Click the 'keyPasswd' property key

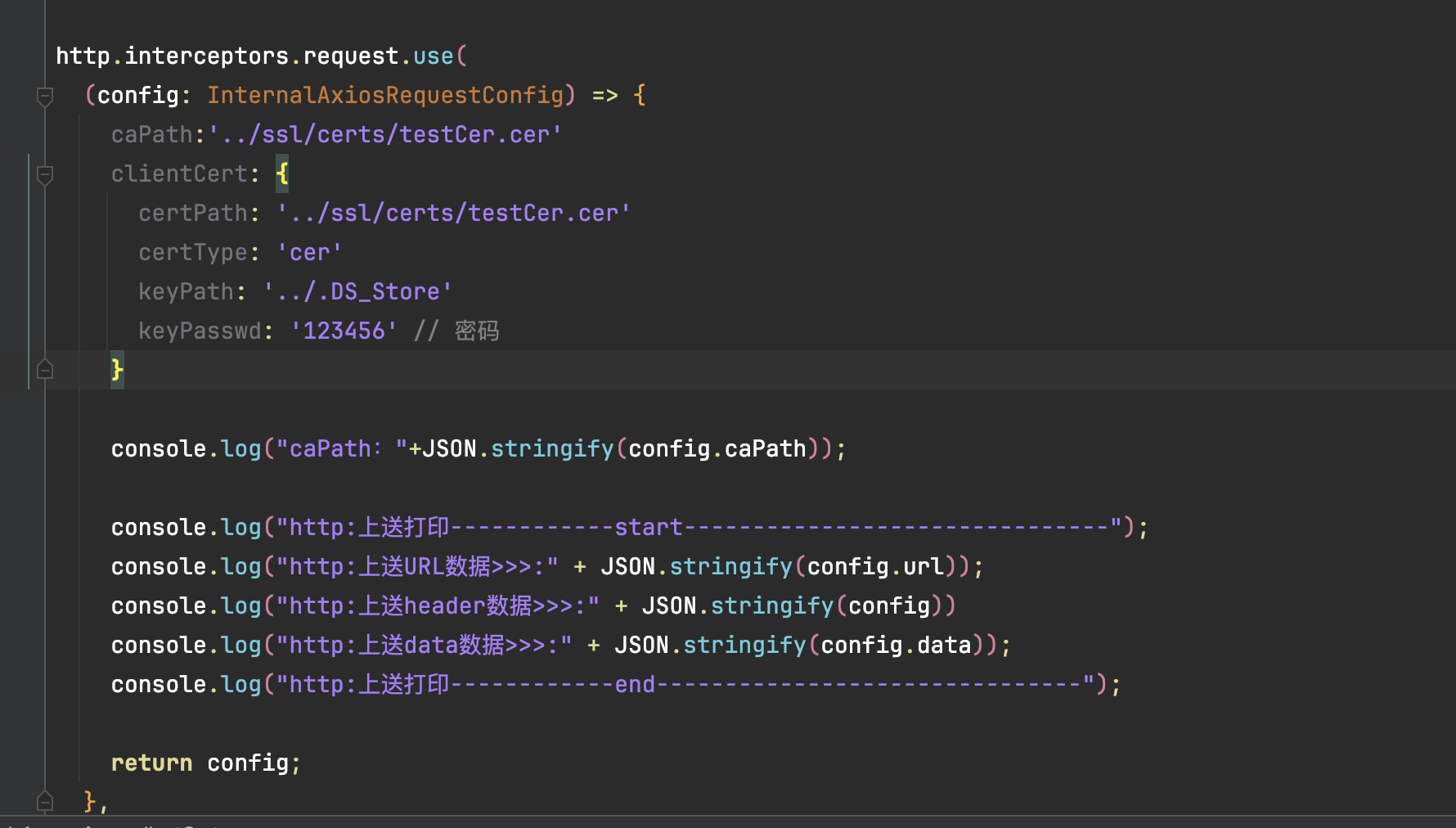point(200,331)
